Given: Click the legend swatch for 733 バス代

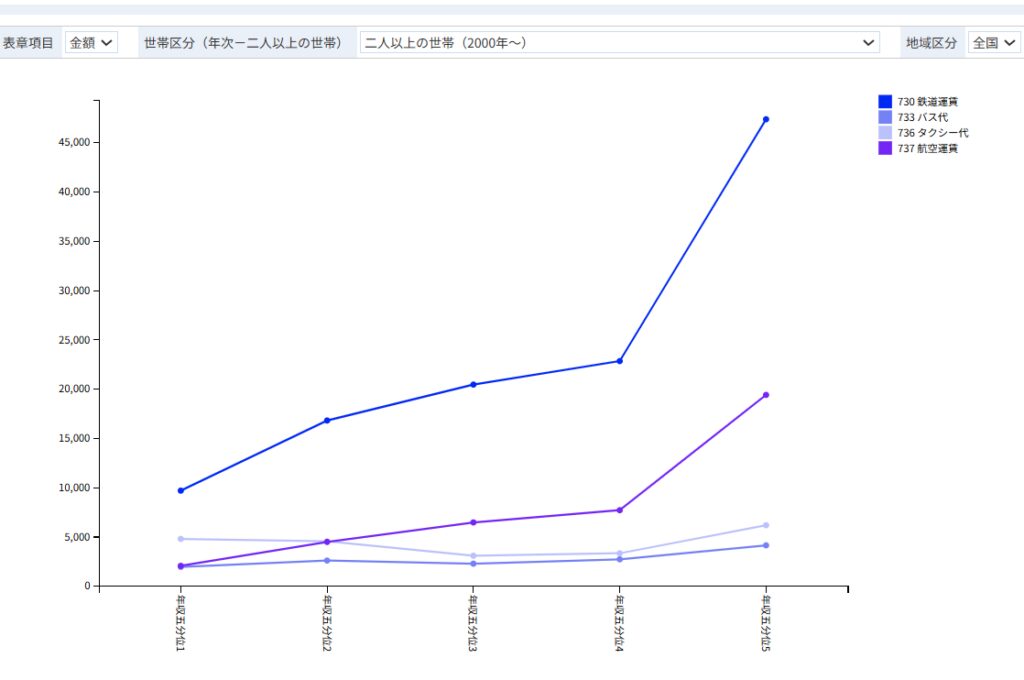Looking at the screenshot, I should (885, 117).
